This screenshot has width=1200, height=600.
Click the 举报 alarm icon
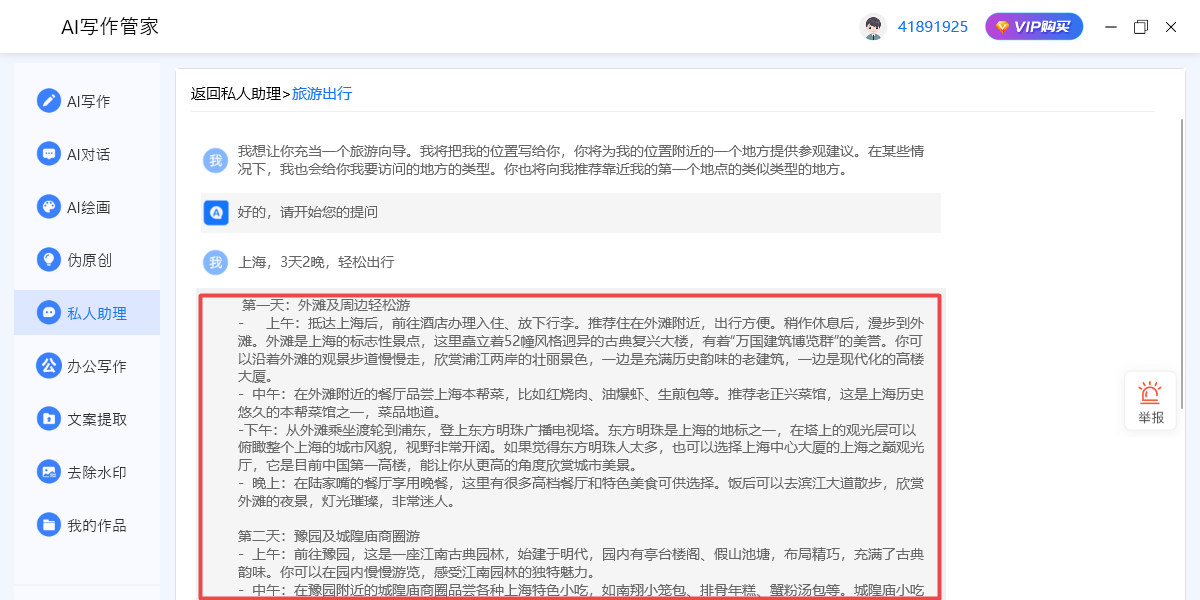click(1150, 393)
